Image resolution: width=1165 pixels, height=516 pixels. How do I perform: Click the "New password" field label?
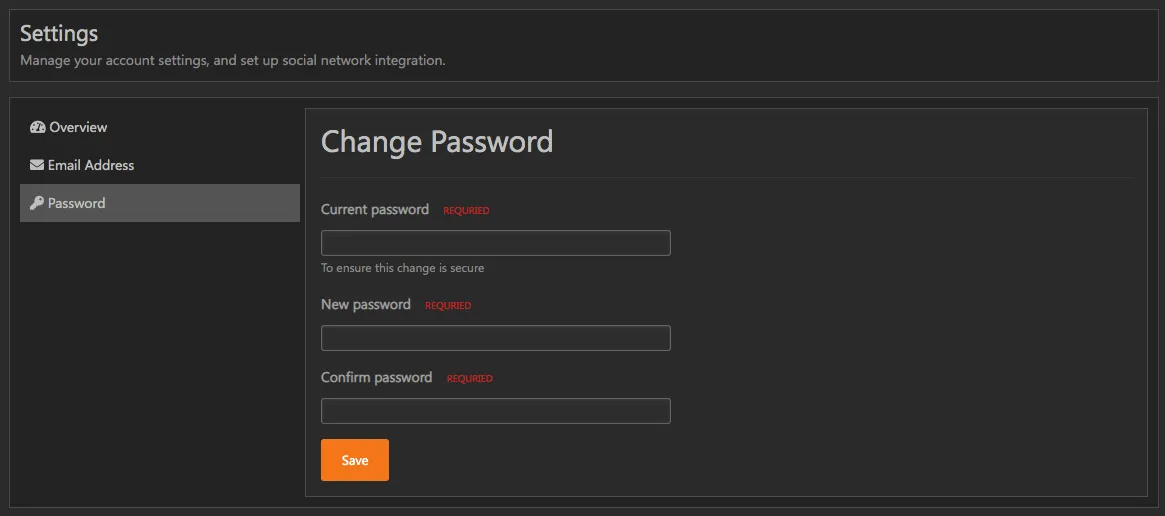pyautogui.click(x=366, y=305)
